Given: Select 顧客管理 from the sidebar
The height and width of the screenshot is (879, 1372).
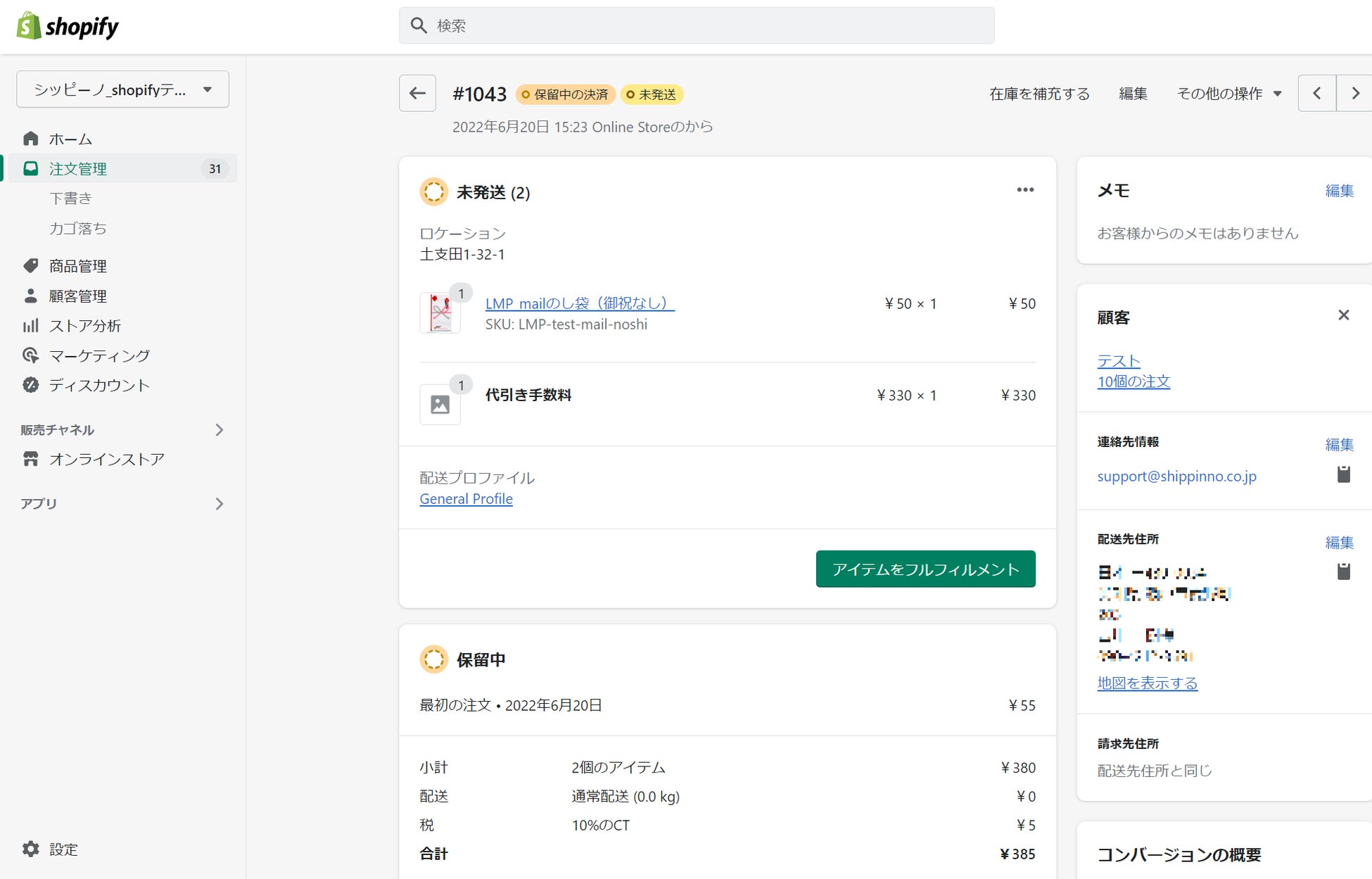Looking at the screenshot, I should [x=77, y=296].
